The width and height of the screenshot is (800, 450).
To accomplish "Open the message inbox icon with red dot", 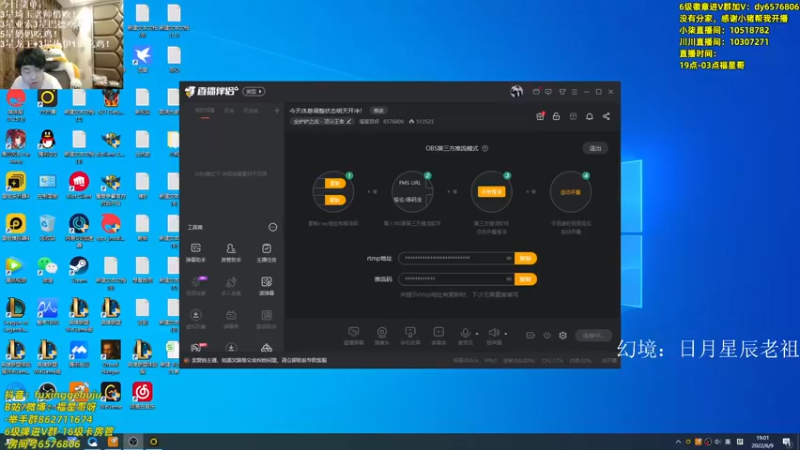I will [x=536, y=92].
